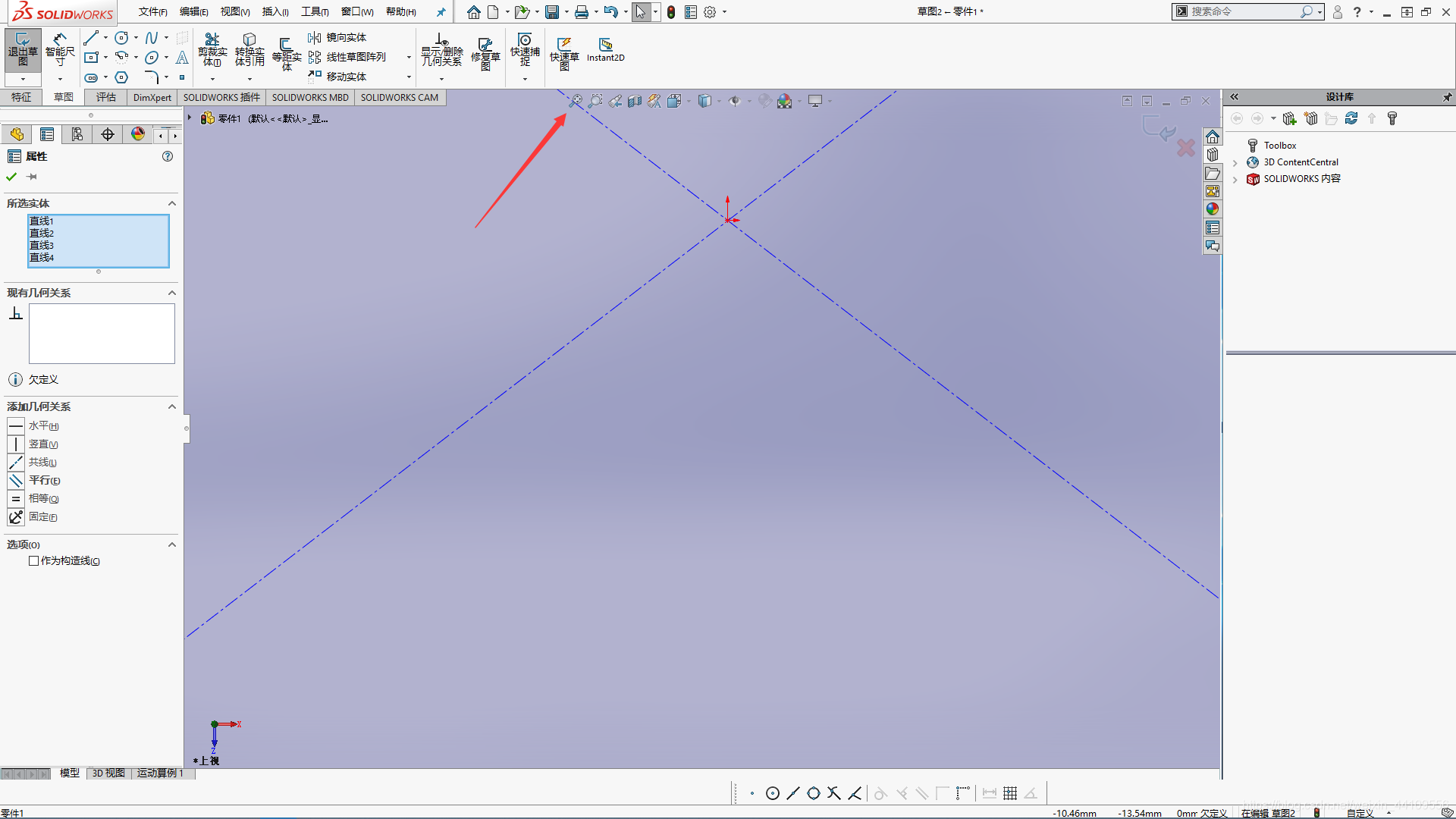Click the green OK checkmark
Image resolution: width=1456 pixels, height=819 pixels.
(11, 177)
